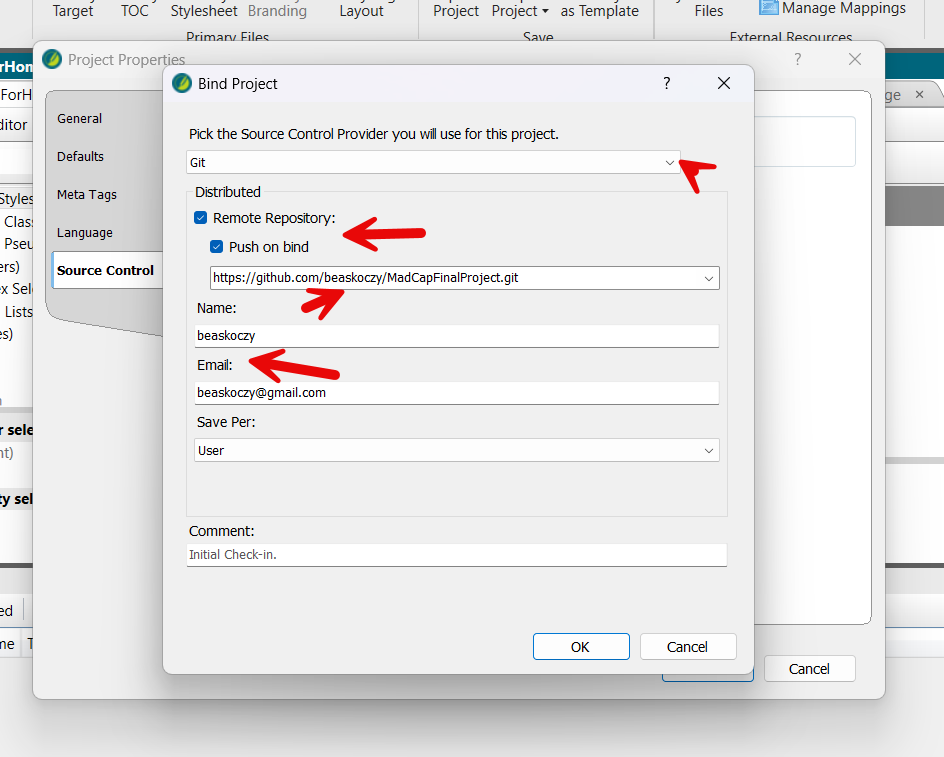The height and width of the screenshot is (757, 944).
Task: Click the as Template ribbon item
Action: 600,11
